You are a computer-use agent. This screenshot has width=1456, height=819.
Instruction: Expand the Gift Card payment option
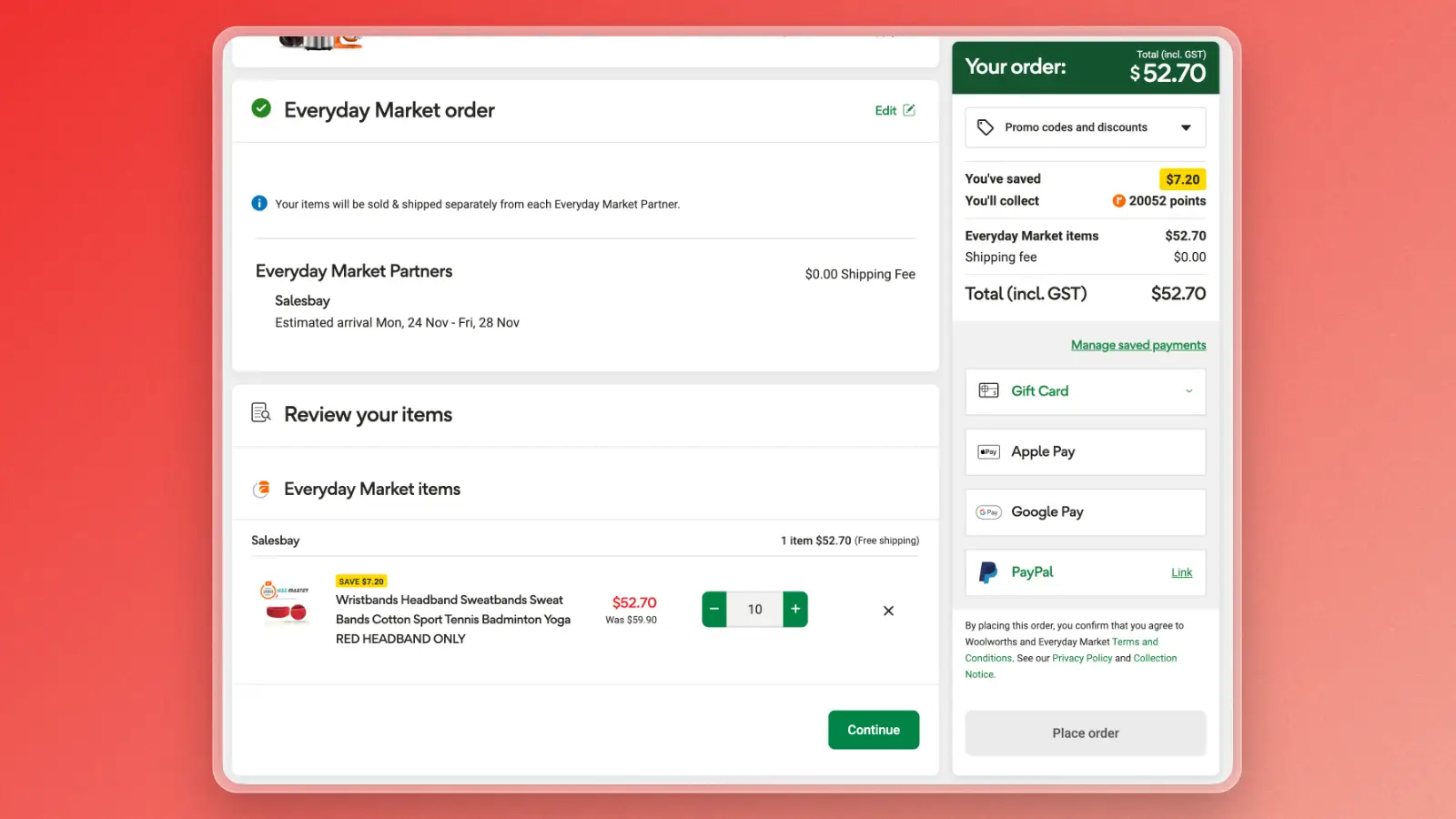click(x=1086, y=391)
